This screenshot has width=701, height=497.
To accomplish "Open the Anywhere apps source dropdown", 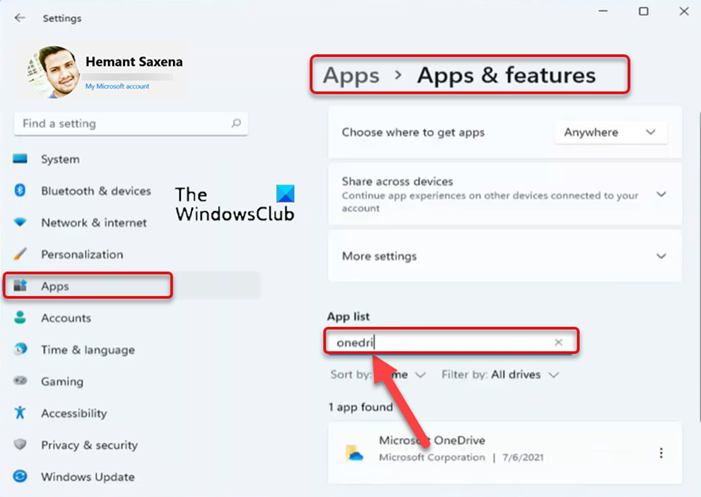I will pyautogui.click(x=610, y=132).
